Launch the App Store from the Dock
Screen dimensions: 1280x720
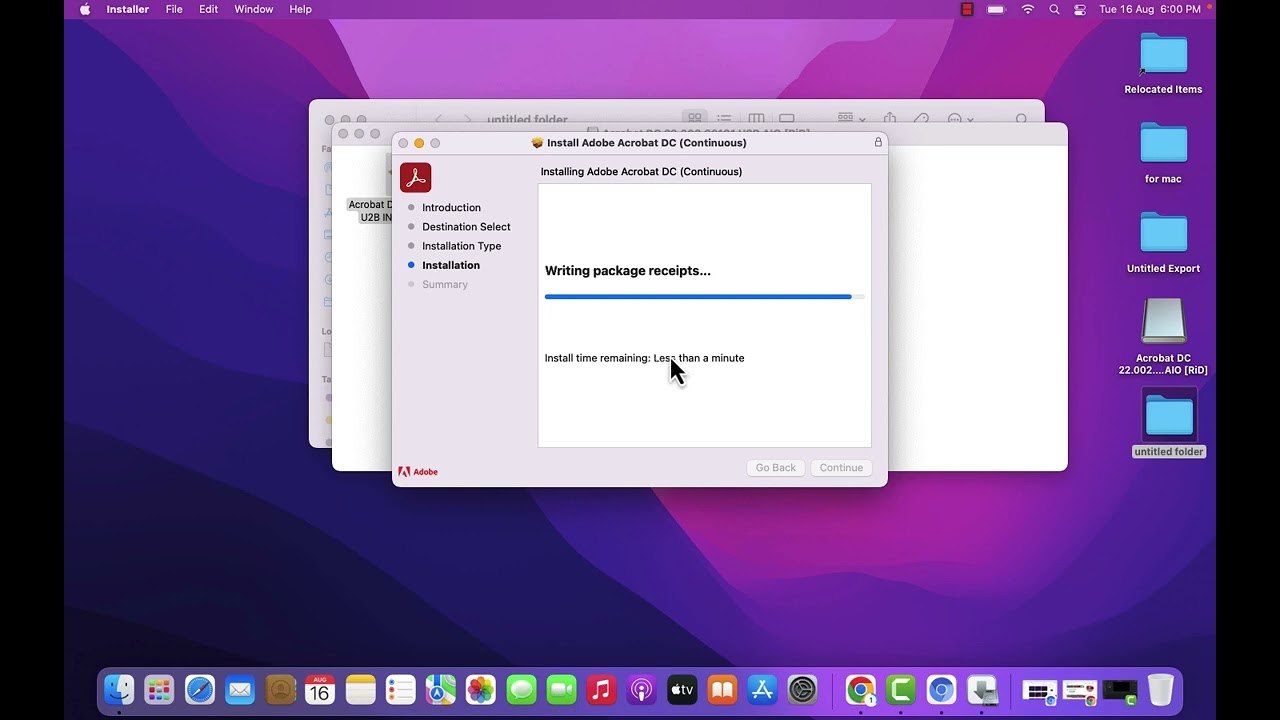762,689
